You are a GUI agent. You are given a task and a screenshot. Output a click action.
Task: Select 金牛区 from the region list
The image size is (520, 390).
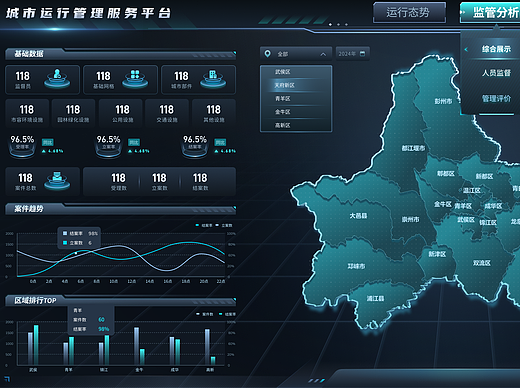pyautogui.click(x=296, y=112)
